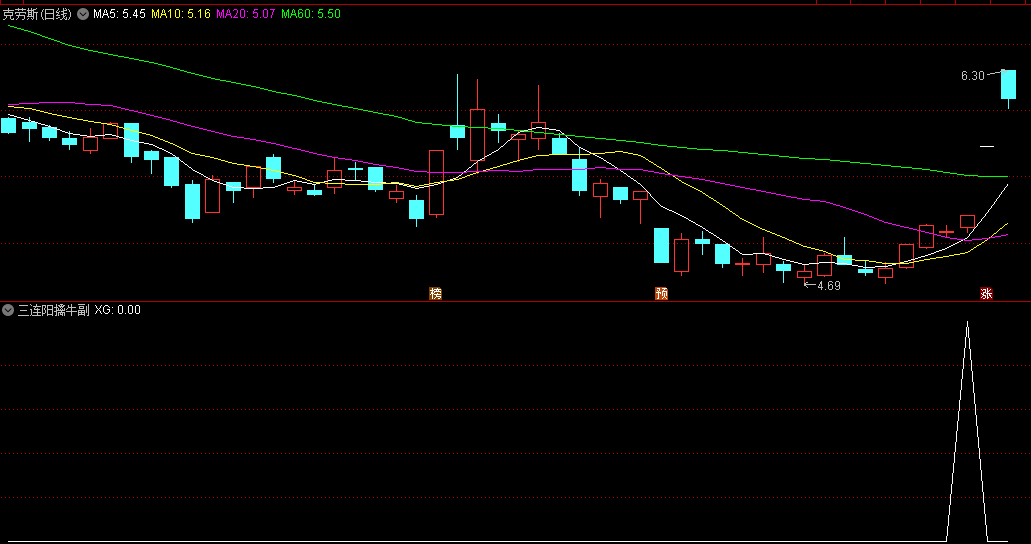Click the MA20: 5.07 label
1031x544 pixels.
pyautogui.click(x=246, y=14)
